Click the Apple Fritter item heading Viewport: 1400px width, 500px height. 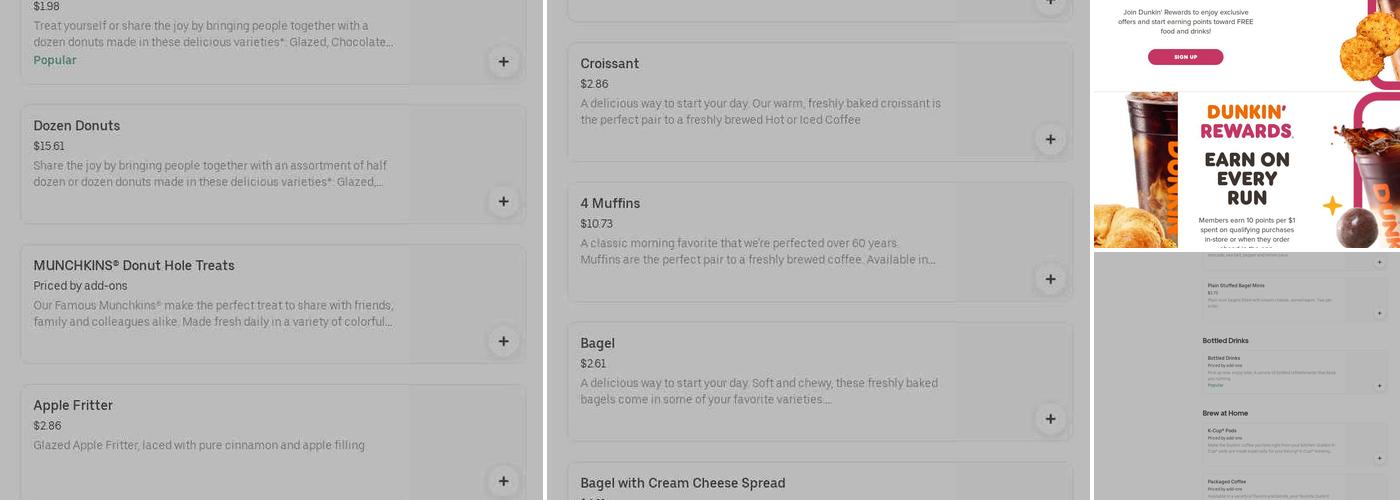pyautogui.click(x=73, y=405)
